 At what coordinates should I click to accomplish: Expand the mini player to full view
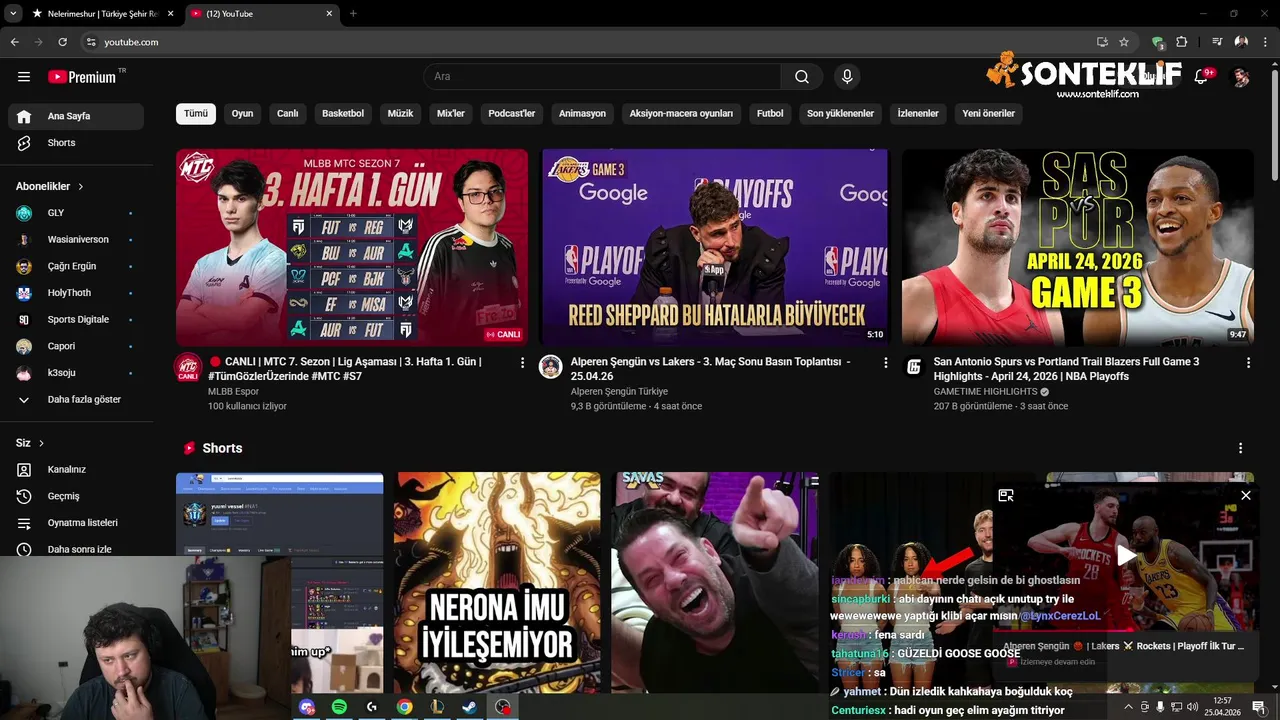(x=1006, y=495)
